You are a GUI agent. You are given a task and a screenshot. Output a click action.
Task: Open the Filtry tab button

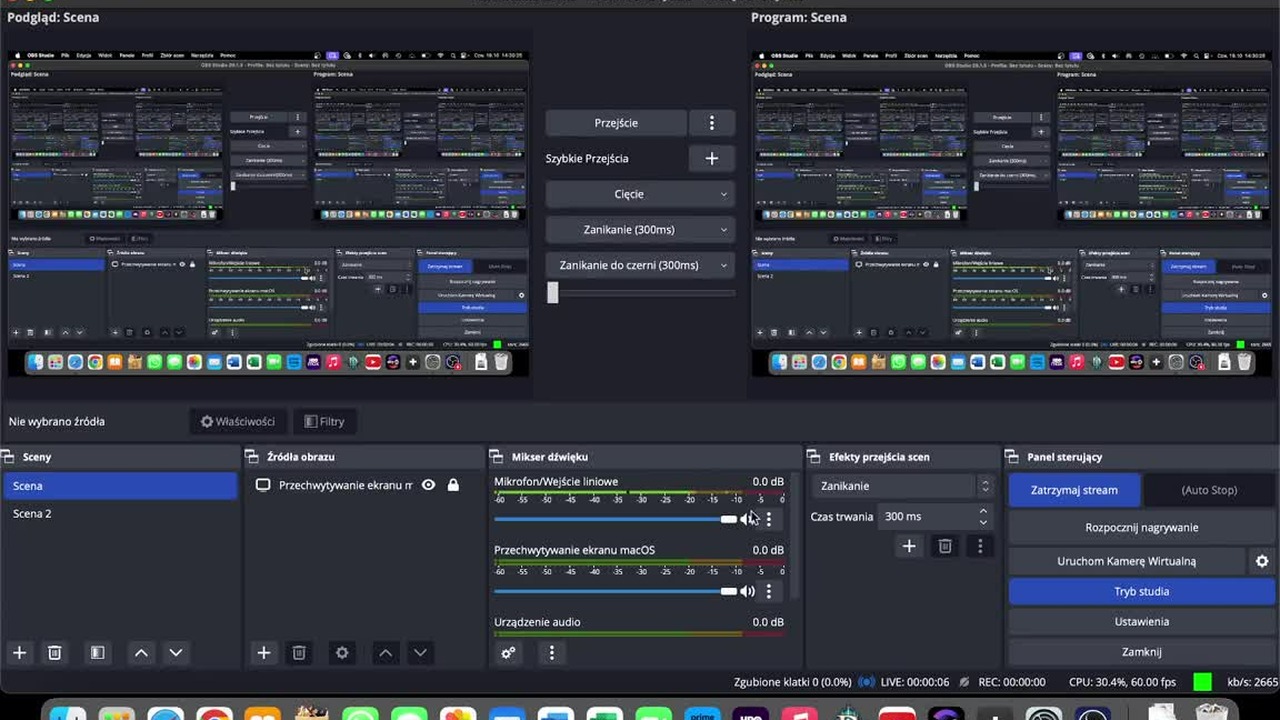tap(324, 421)
